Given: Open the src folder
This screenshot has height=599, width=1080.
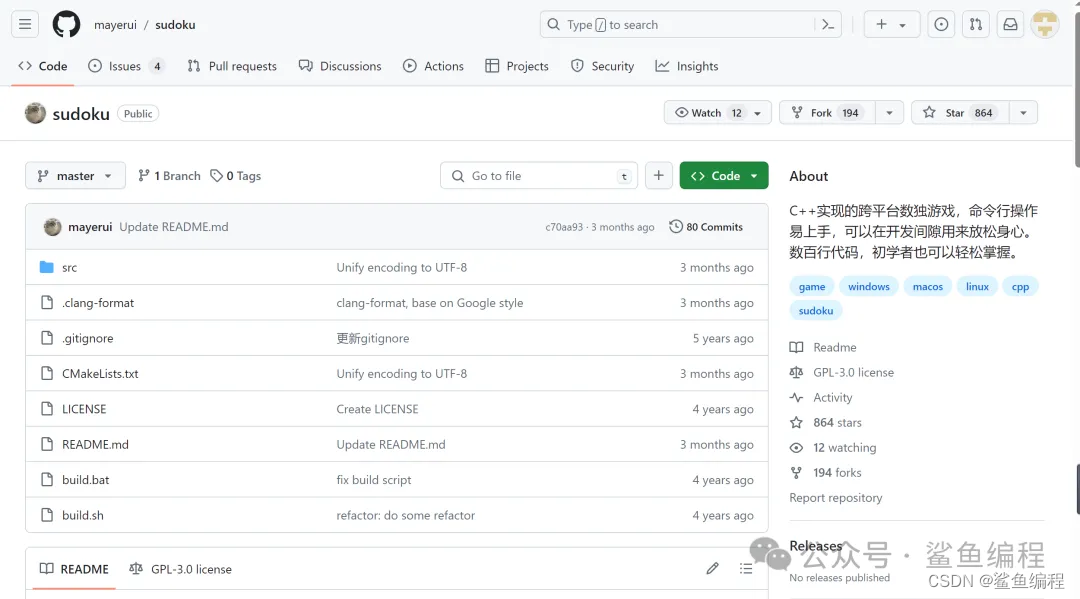Looking at the screenshot, I should 70,268.
